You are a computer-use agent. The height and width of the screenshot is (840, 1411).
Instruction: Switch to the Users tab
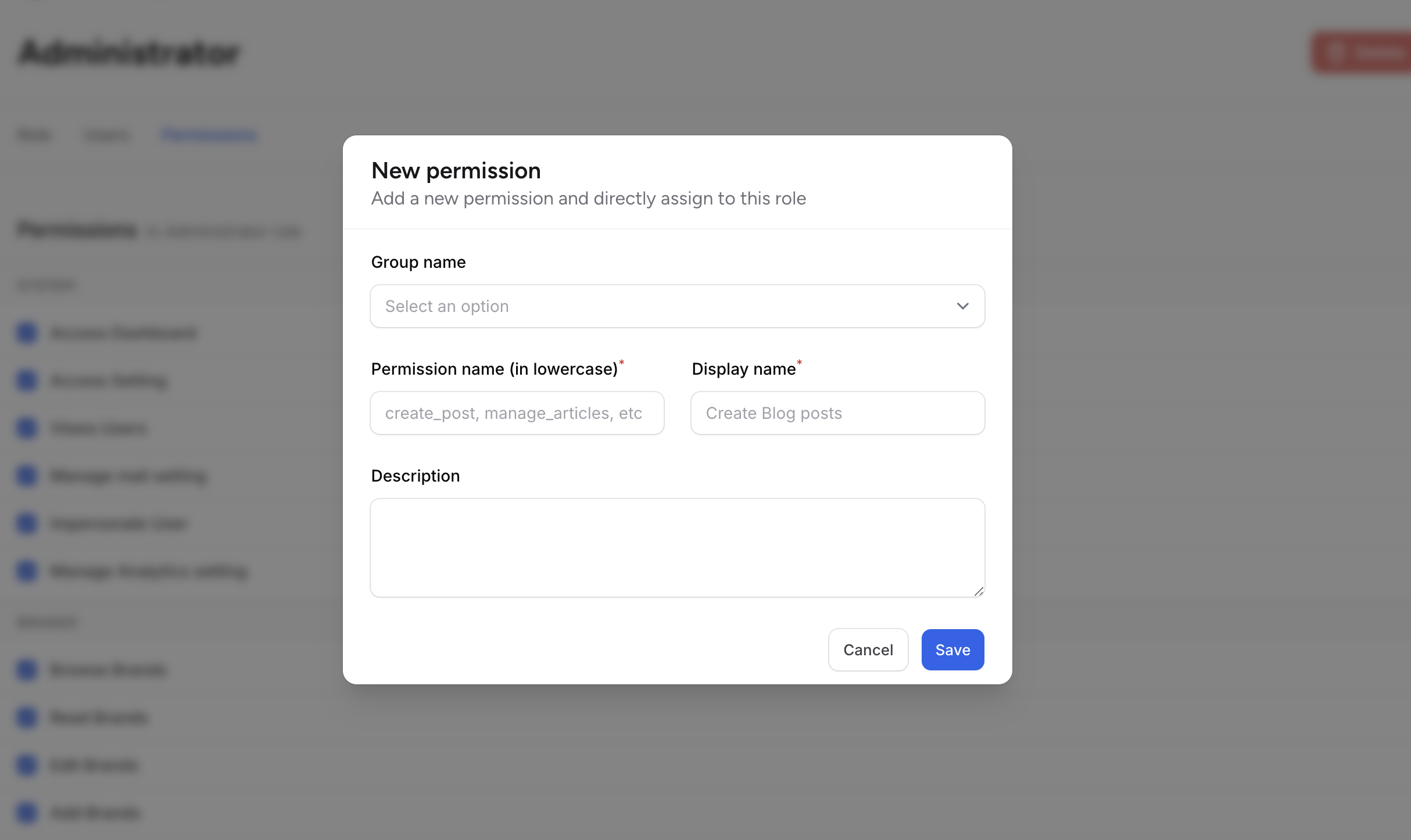pyautogui.click(x=106, y=135)
